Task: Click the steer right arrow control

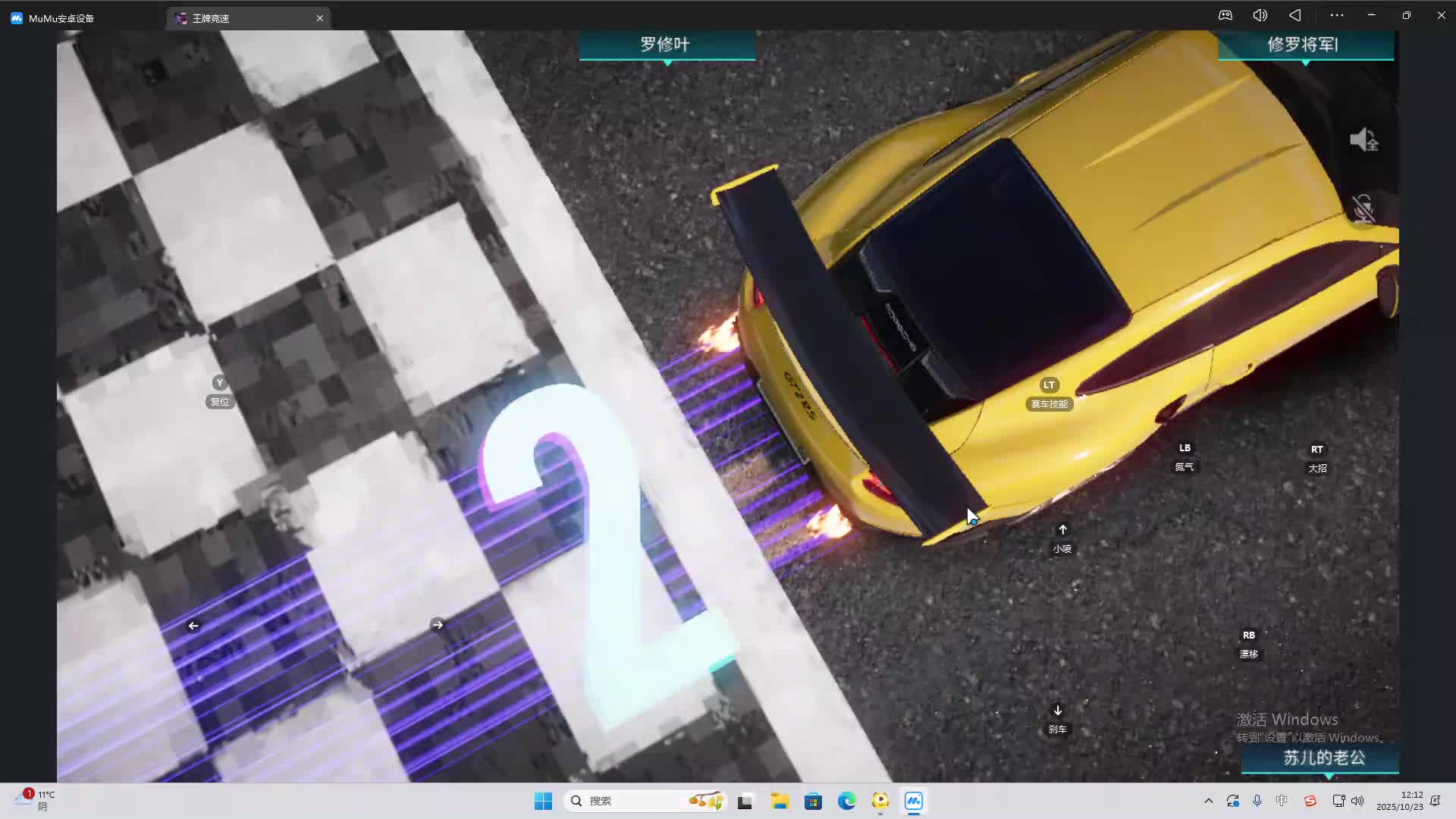Action: coord(438,625)
